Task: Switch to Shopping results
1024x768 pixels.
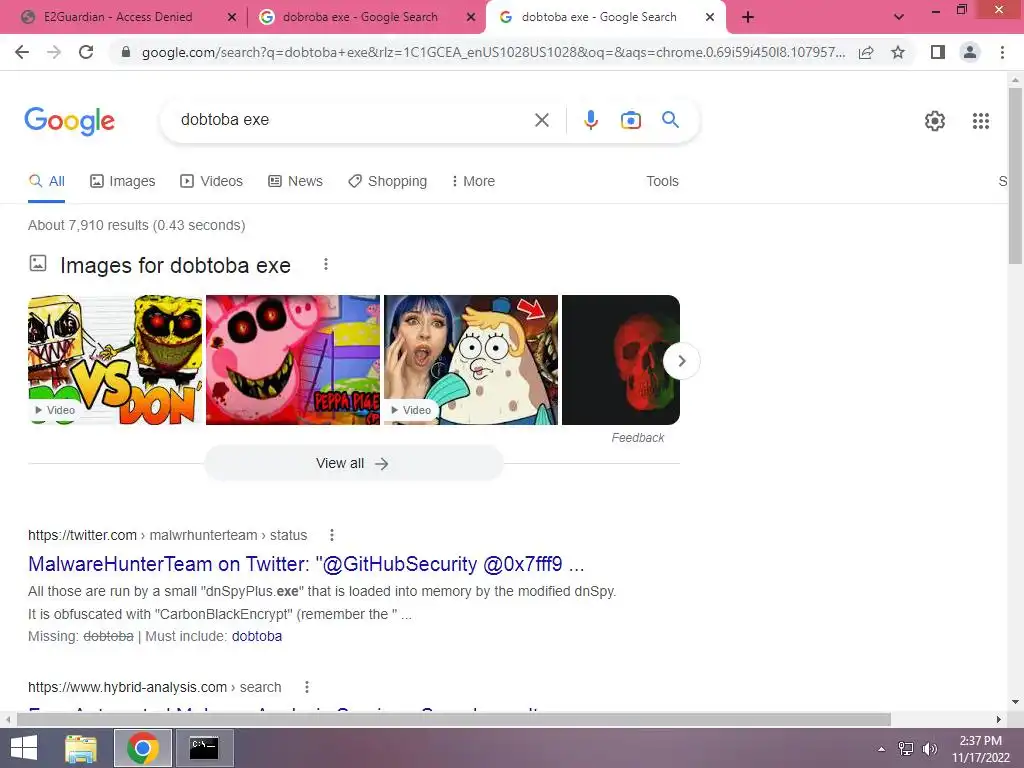Action: coord(387,181)
